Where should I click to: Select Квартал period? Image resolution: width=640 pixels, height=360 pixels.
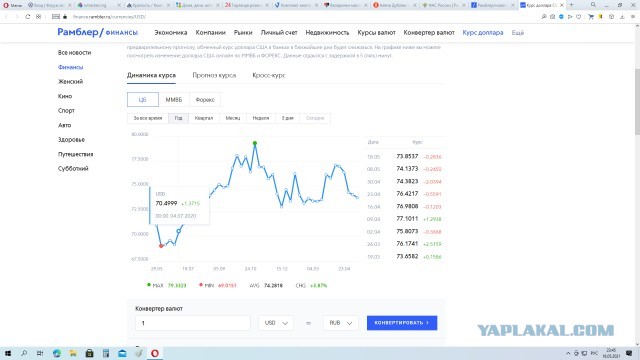[204, 118]
